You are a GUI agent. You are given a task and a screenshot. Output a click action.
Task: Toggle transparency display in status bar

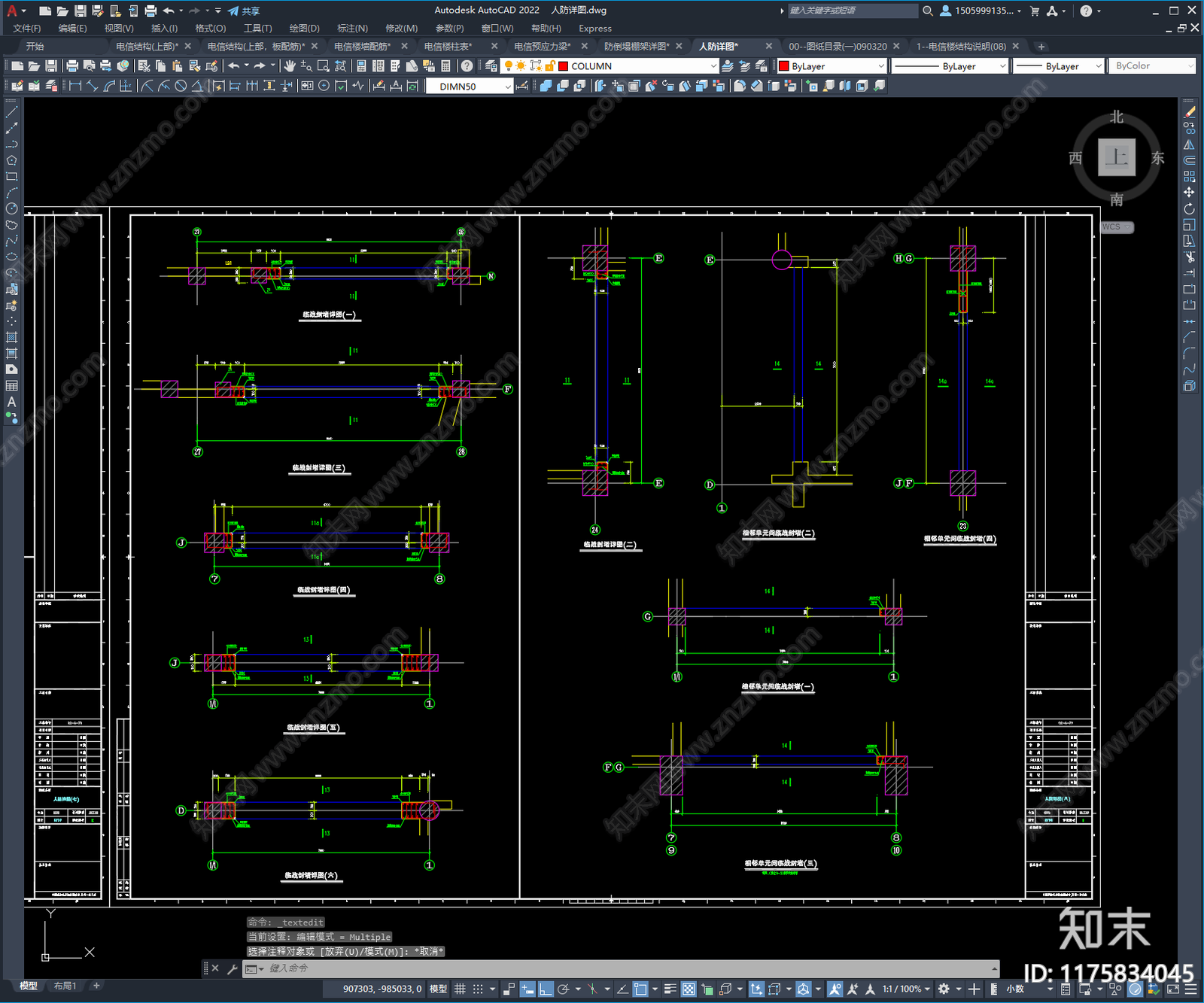[689, 989]
